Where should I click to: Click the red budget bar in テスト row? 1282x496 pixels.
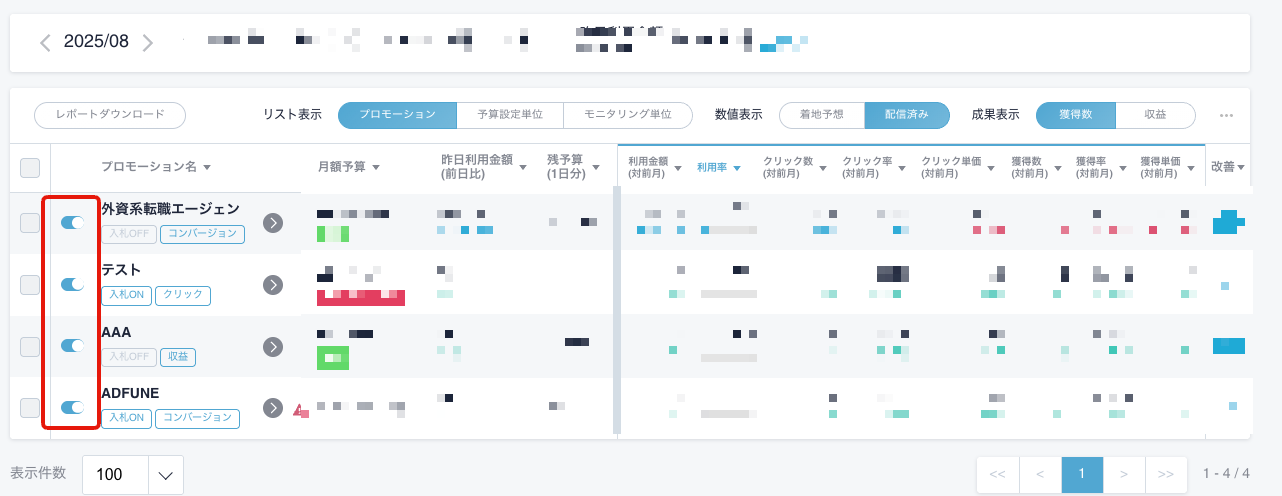tap(361, 297)
